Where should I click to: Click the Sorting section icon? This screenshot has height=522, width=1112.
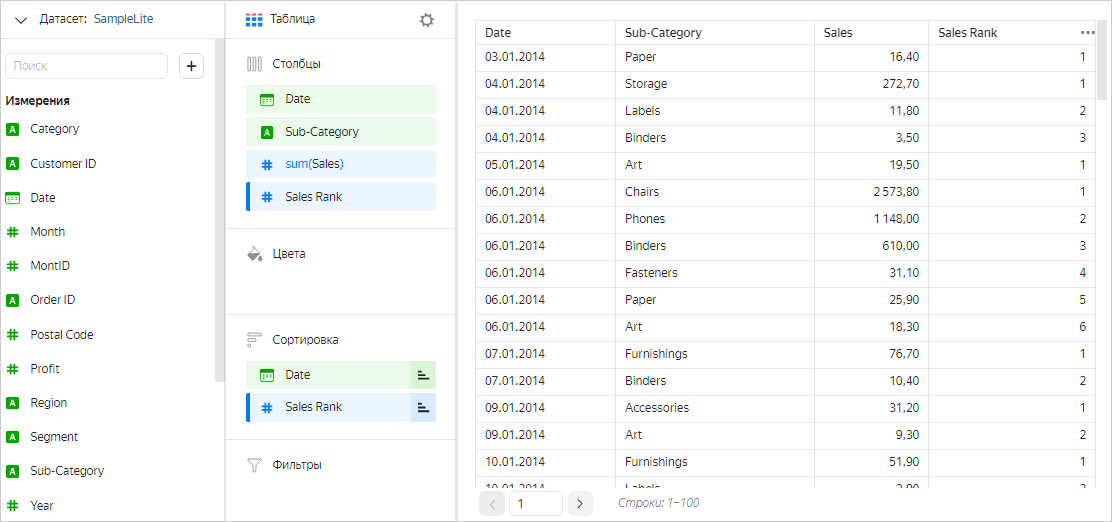click(x=254, y=340)
